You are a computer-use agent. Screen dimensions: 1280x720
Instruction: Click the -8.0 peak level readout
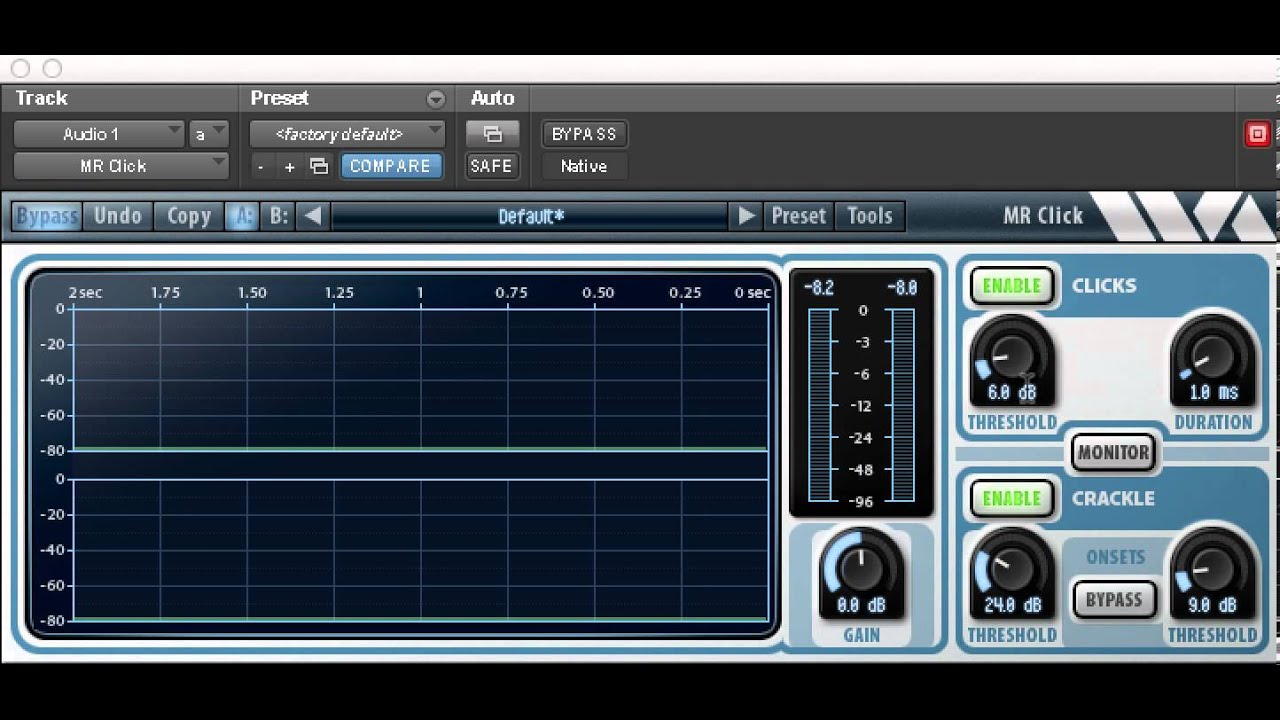click(902, 288)
